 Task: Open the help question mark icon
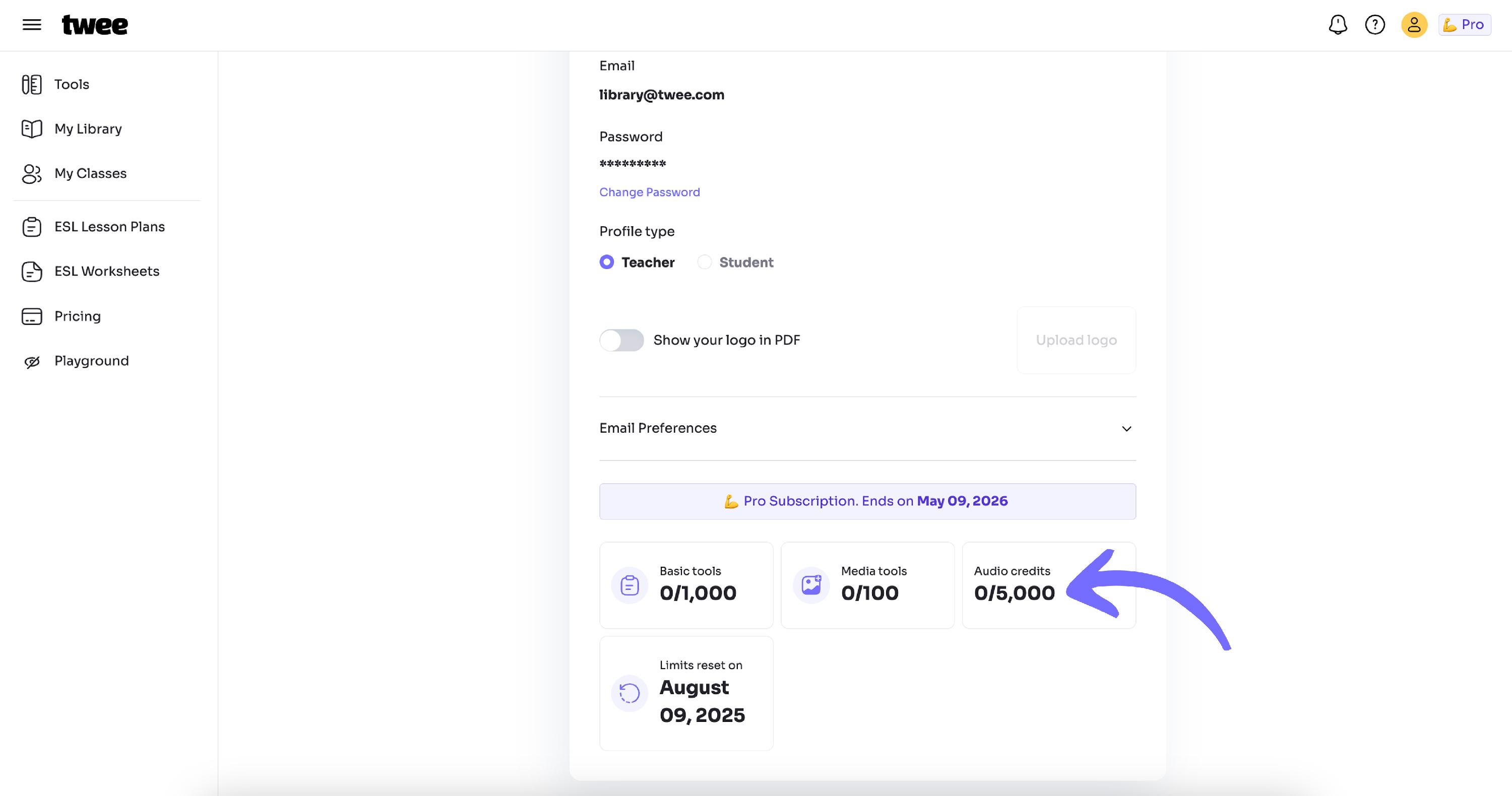[x=1374, y=25]
